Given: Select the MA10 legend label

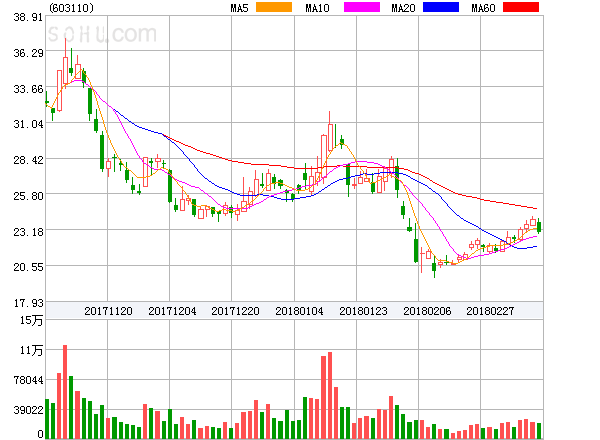Looking at the screenshot, I should (317, 8).
